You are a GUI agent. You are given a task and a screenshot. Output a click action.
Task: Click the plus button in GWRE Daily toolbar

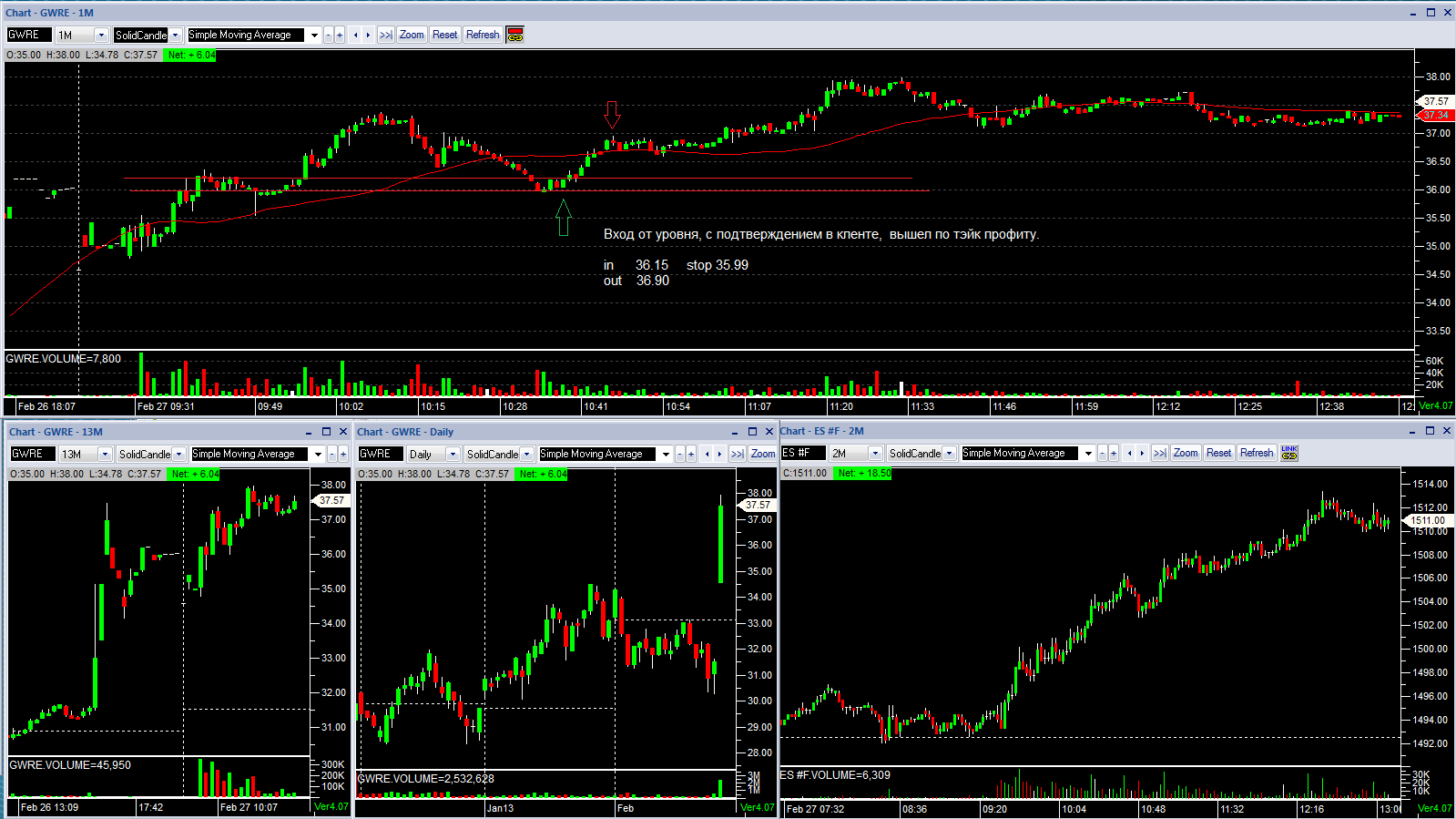(691, 454)
